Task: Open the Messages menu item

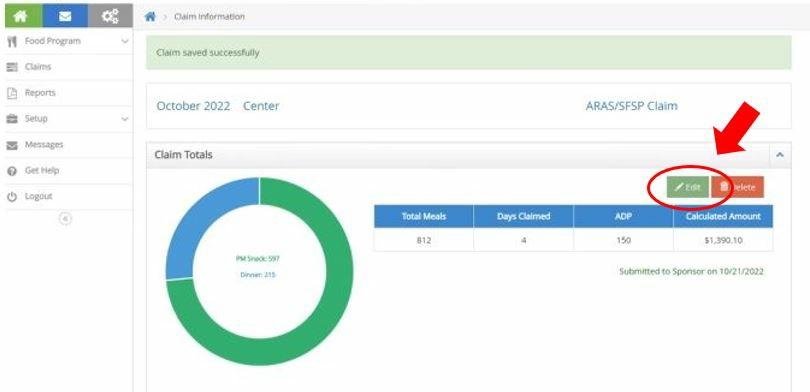Action: 44,145
